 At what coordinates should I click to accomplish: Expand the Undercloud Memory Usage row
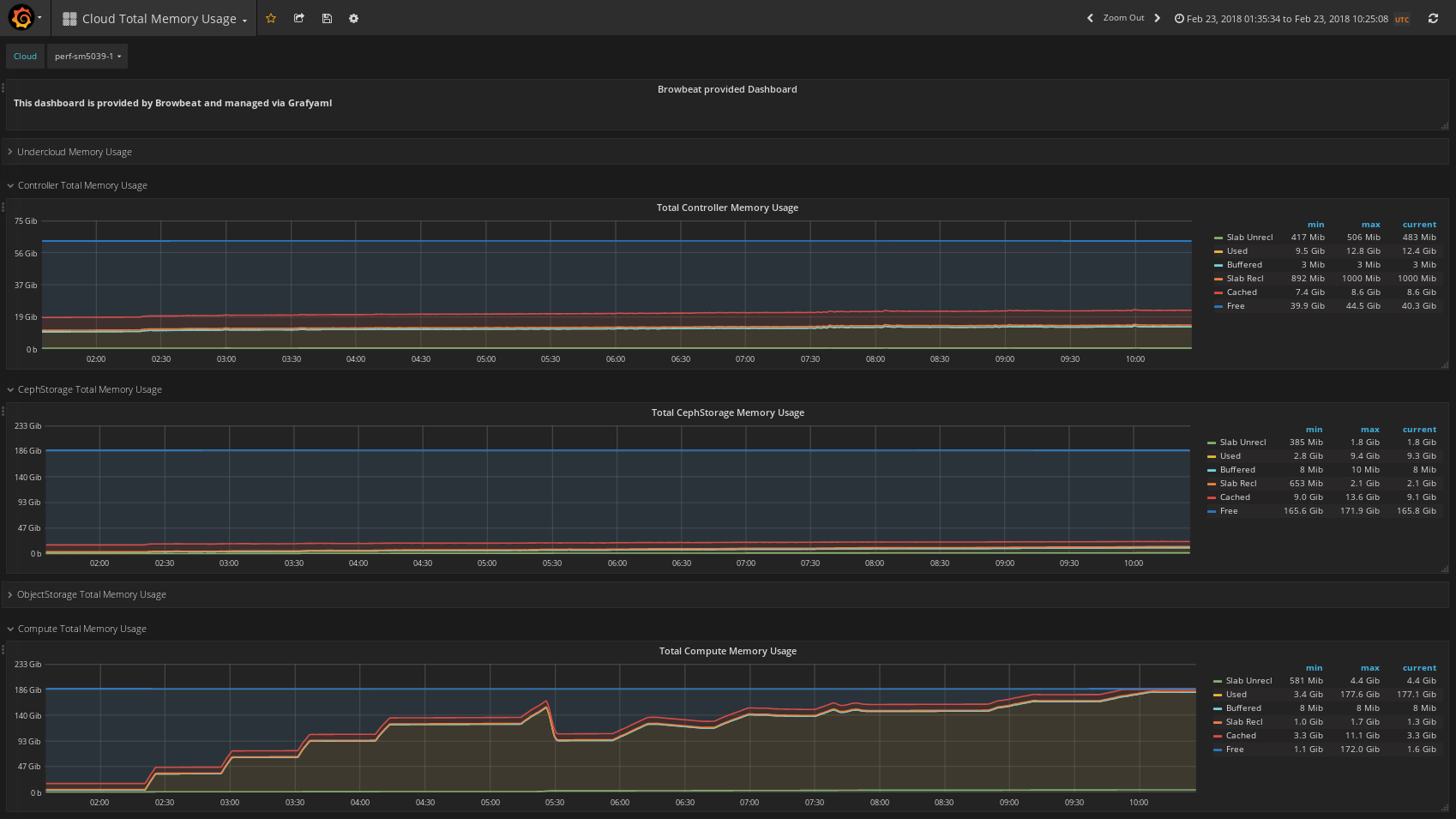click(x=74, y=152)
